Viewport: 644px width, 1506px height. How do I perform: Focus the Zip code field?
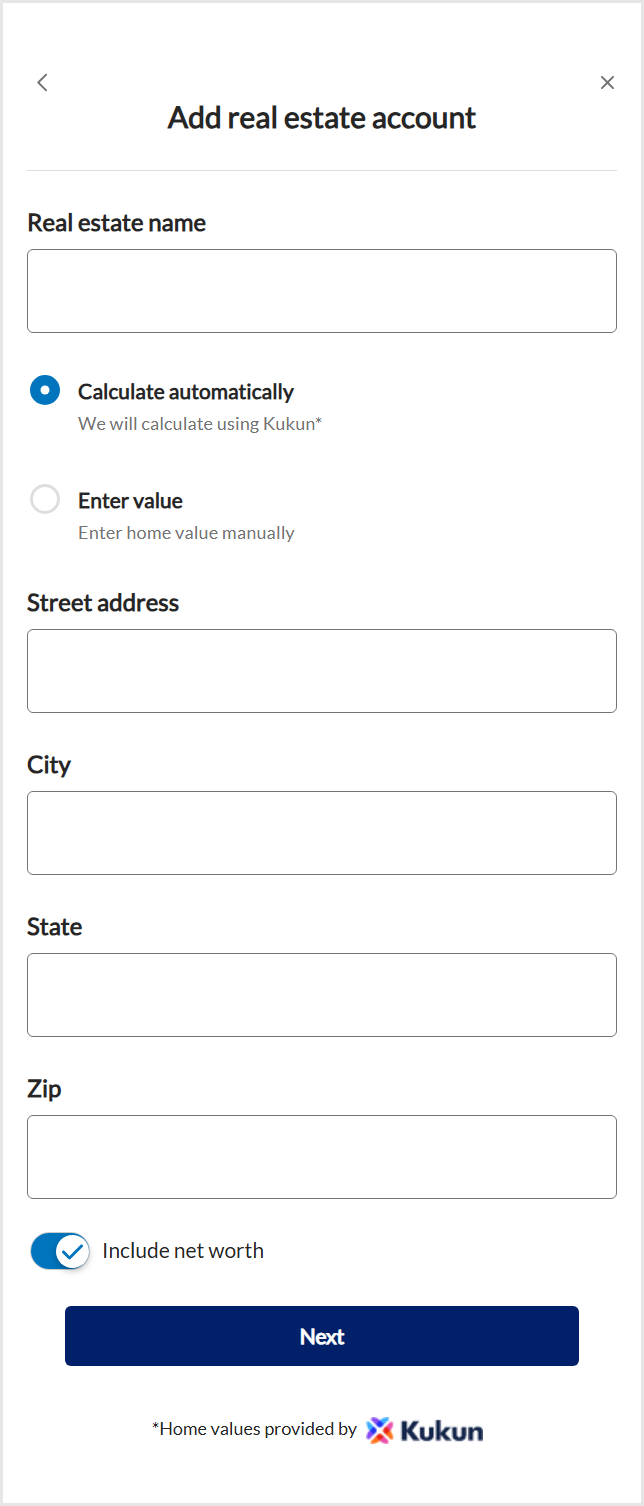pyautogui.click(x=322, y=1157)
